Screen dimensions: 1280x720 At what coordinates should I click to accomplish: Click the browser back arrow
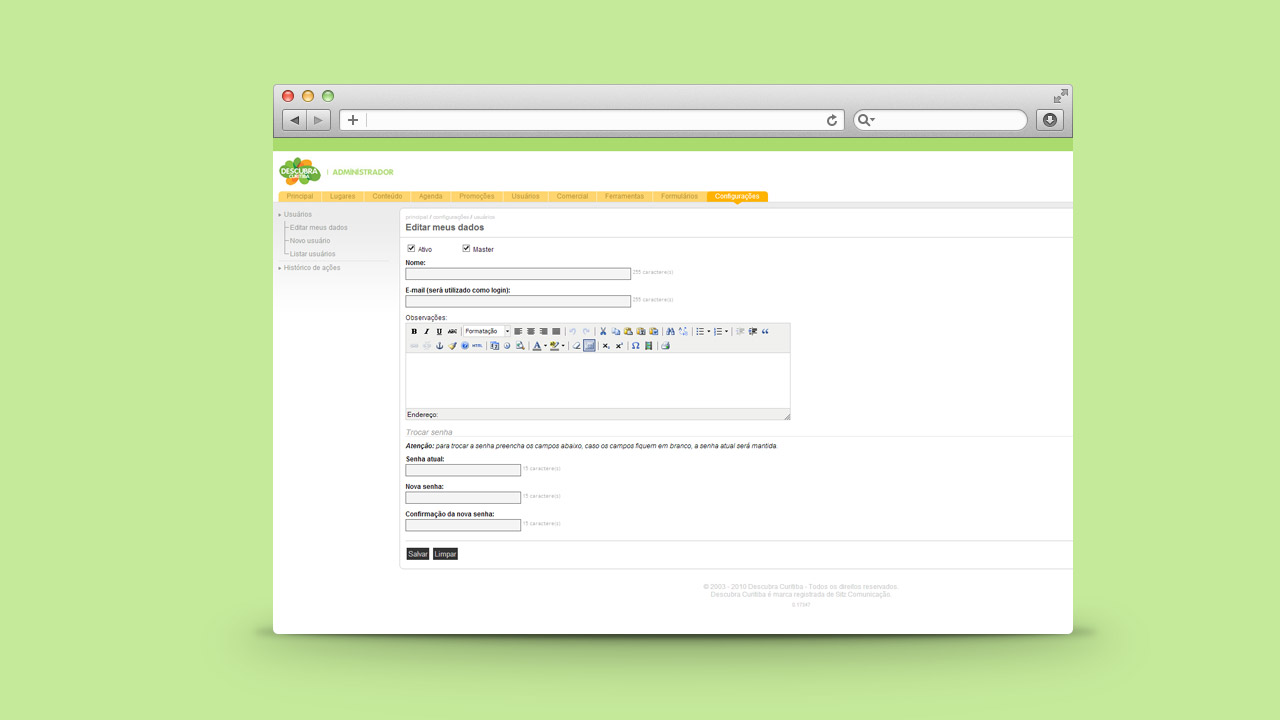294,120
